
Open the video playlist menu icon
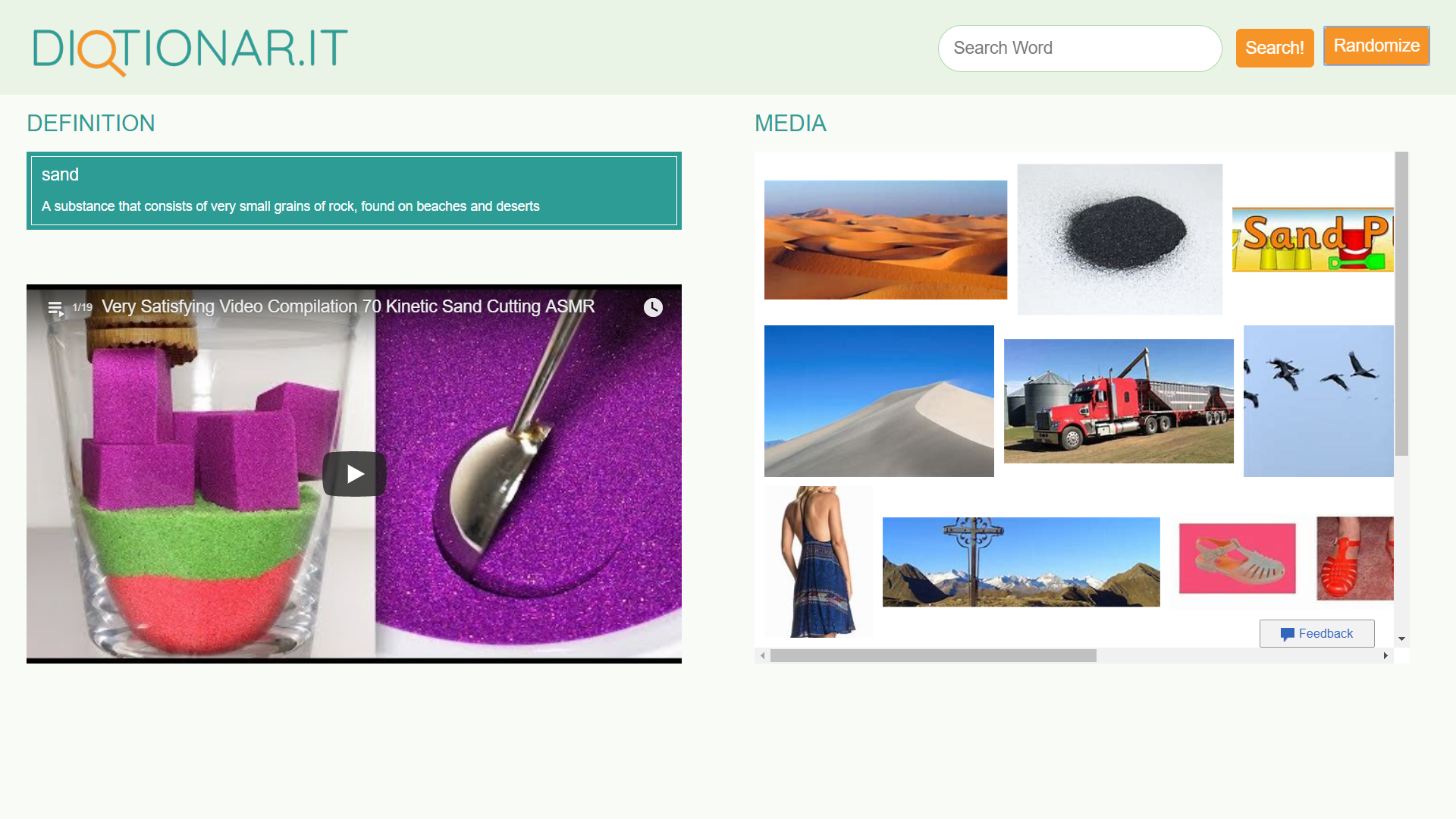click(56, 309)
